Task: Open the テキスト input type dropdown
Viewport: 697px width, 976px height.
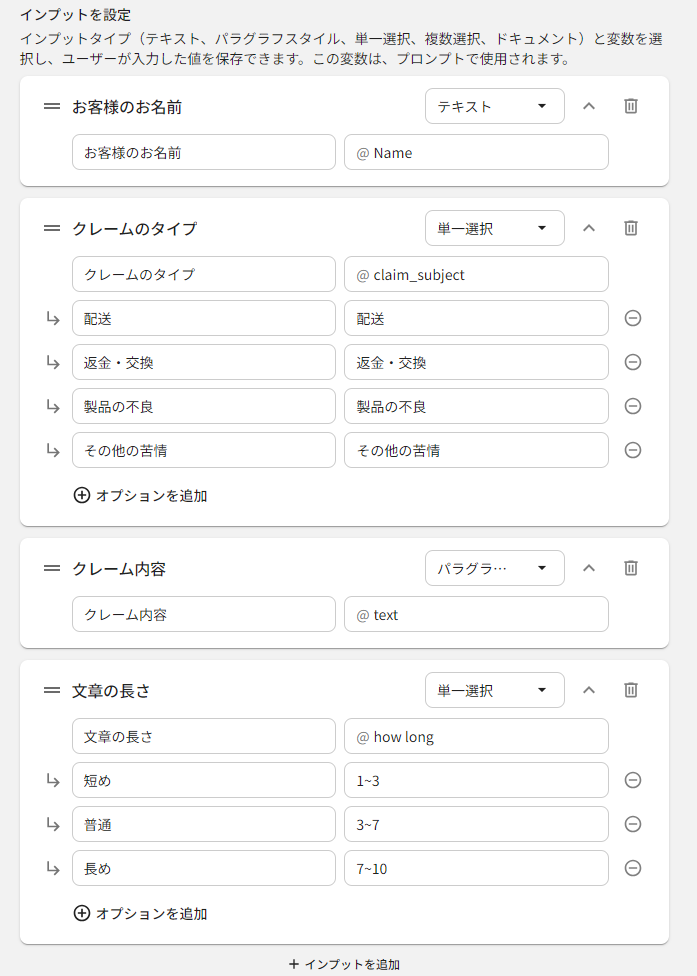Action: 494,106
